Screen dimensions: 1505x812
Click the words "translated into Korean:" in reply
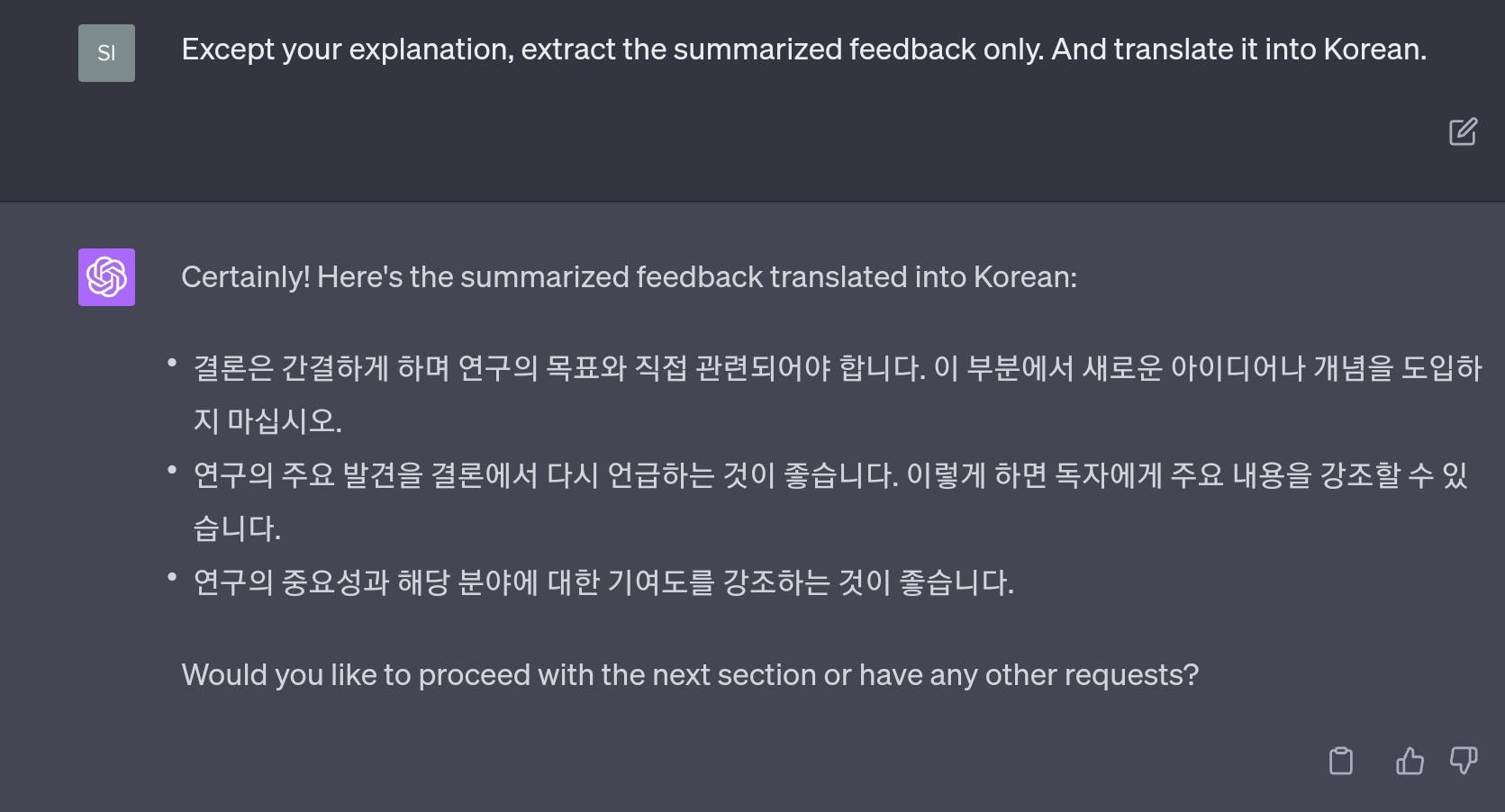click(x=923, y=277)
